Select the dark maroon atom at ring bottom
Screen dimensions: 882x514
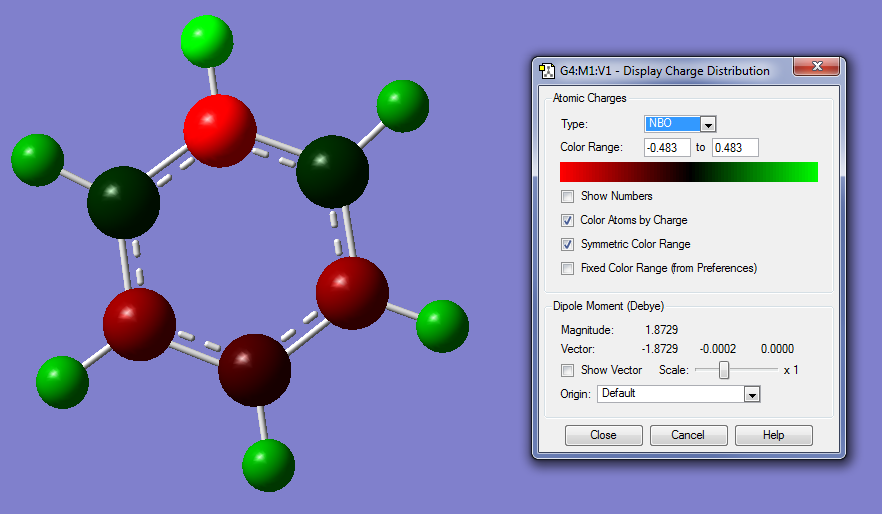[x=255, y=370]
